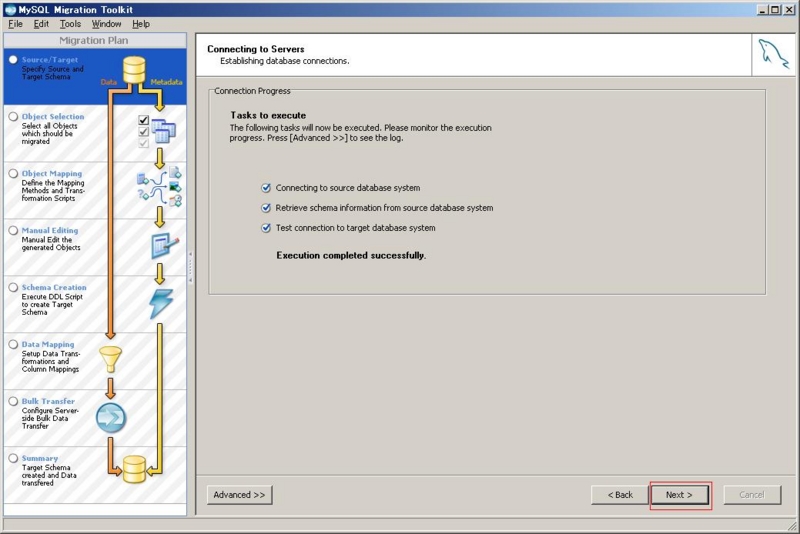This screenshot has width=800, height=534.
Task: Click the Data Mapping step title
Action: pos(48,345)
